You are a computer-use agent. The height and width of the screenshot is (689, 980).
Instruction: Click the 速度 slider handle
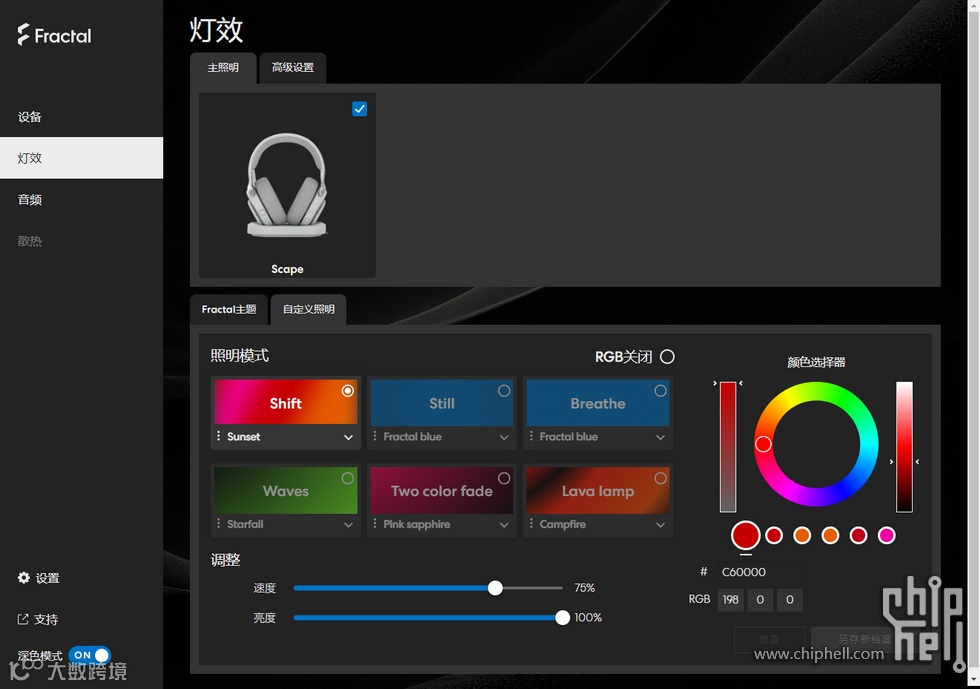495,588
